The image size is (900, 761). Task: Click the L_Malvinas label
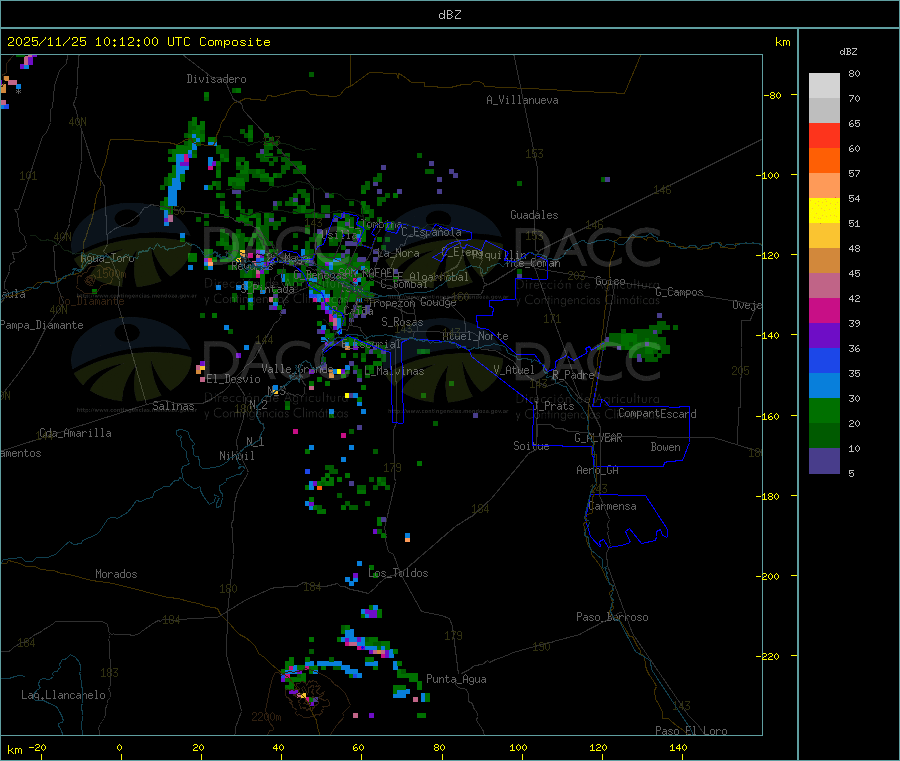click(x=394, y=371)
